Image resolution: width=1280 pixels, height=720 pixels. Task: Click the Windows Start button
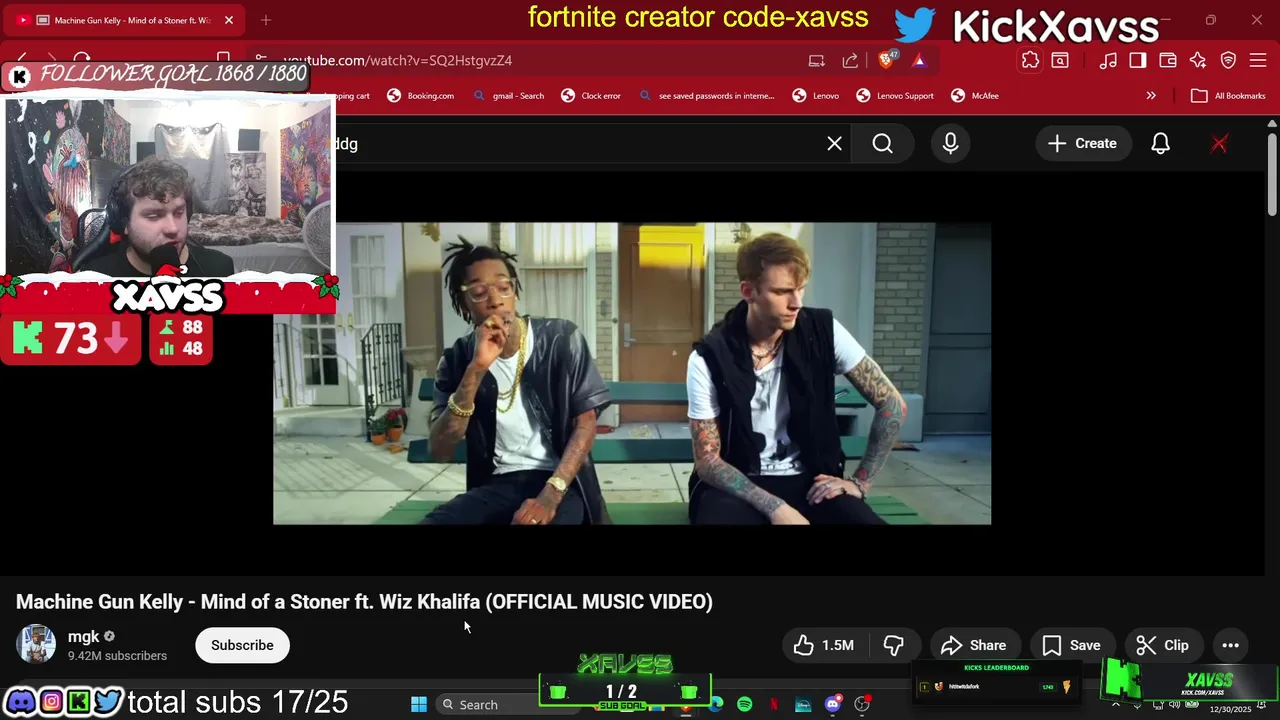click(x=419, y=705)
